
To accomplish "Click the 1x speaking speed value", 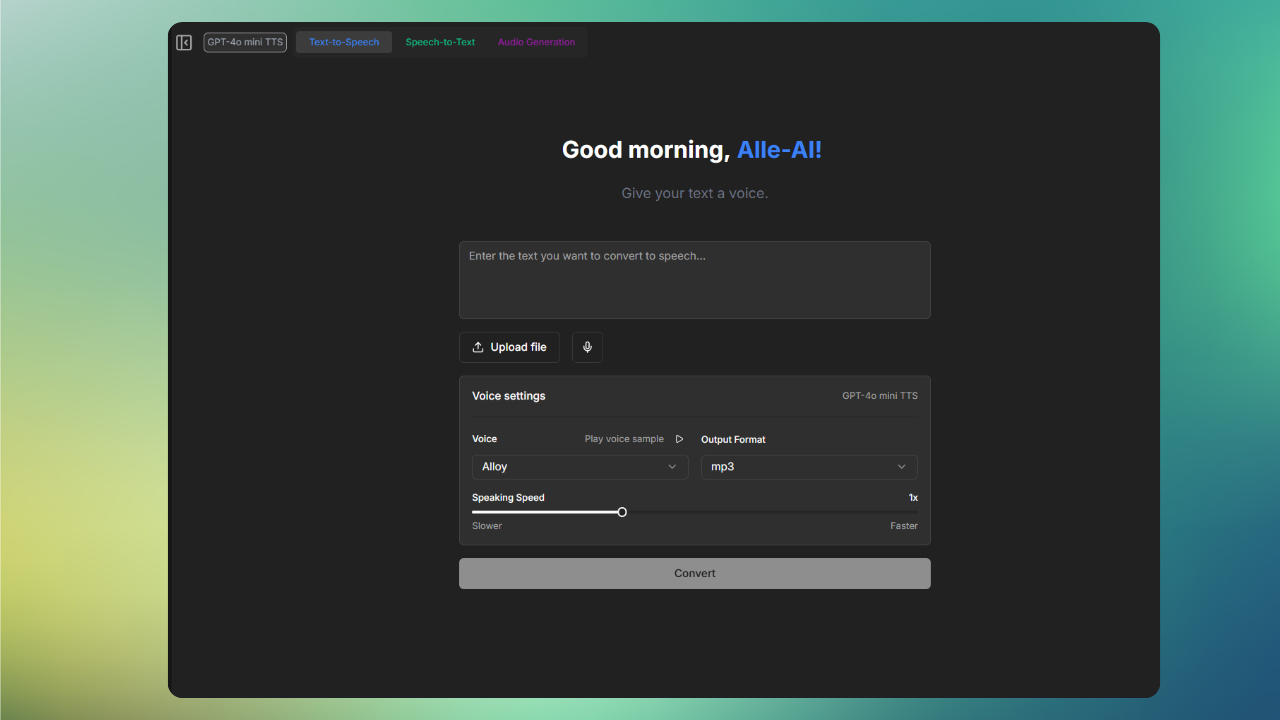I will (x=912, y=498).
